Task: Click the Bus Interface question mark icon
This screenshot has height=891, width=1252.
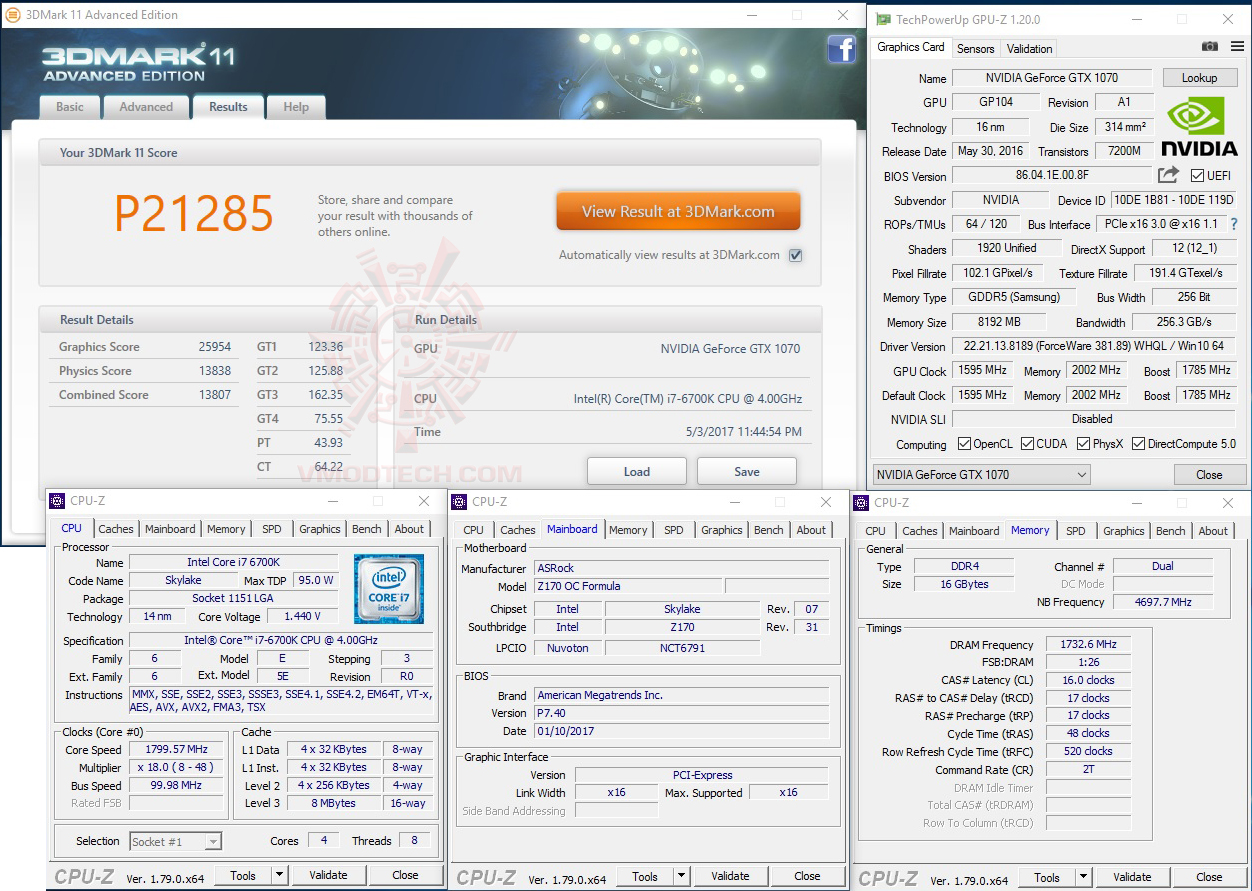Action: (x=1234, y=224)
